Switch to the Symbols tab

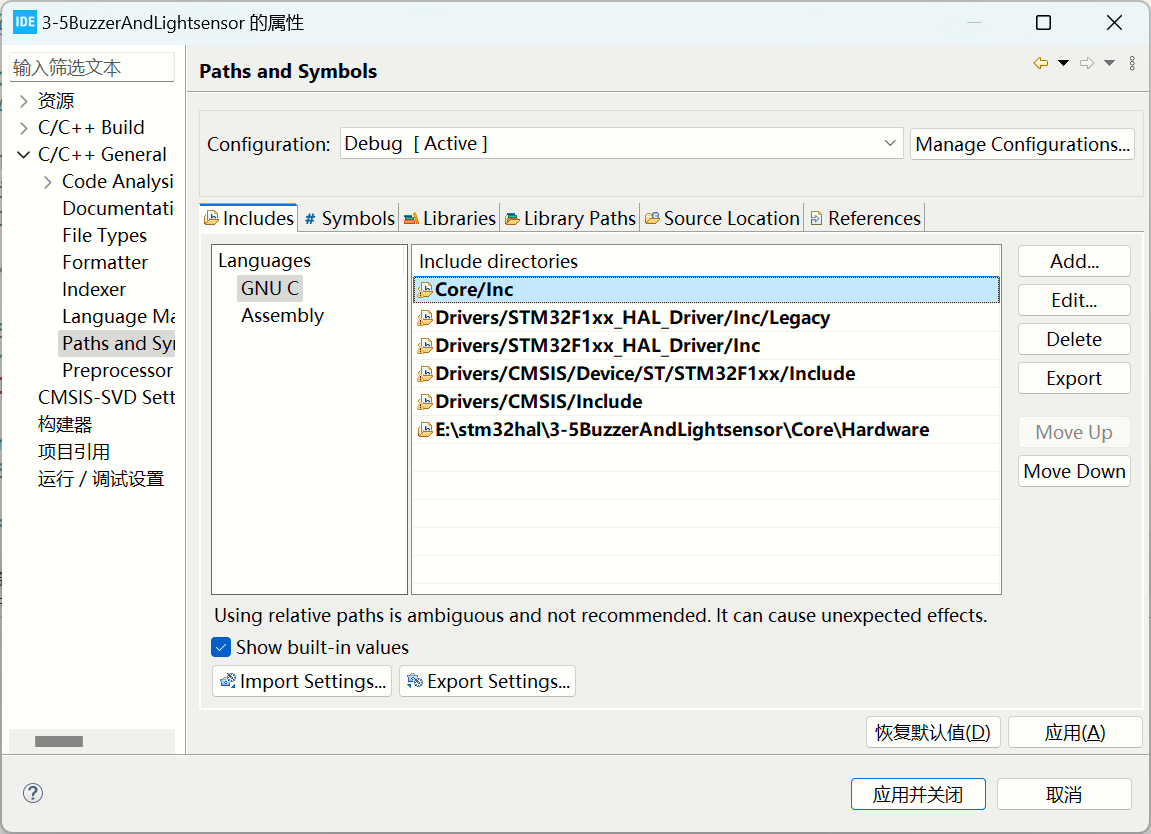click(x=350, y=218)
